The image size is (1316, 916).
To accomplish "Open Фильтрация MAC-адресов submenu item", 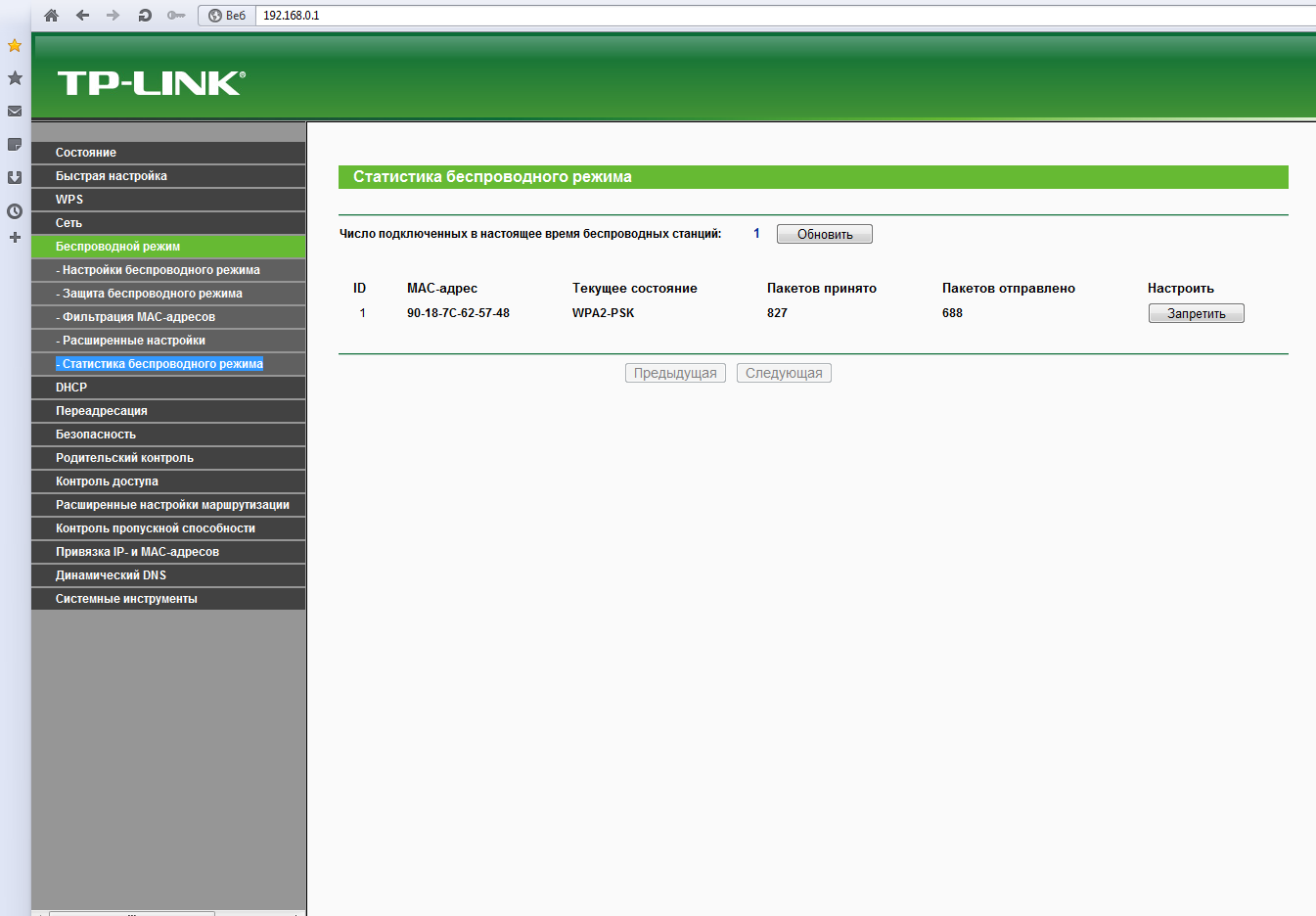I will coord(138,317).
